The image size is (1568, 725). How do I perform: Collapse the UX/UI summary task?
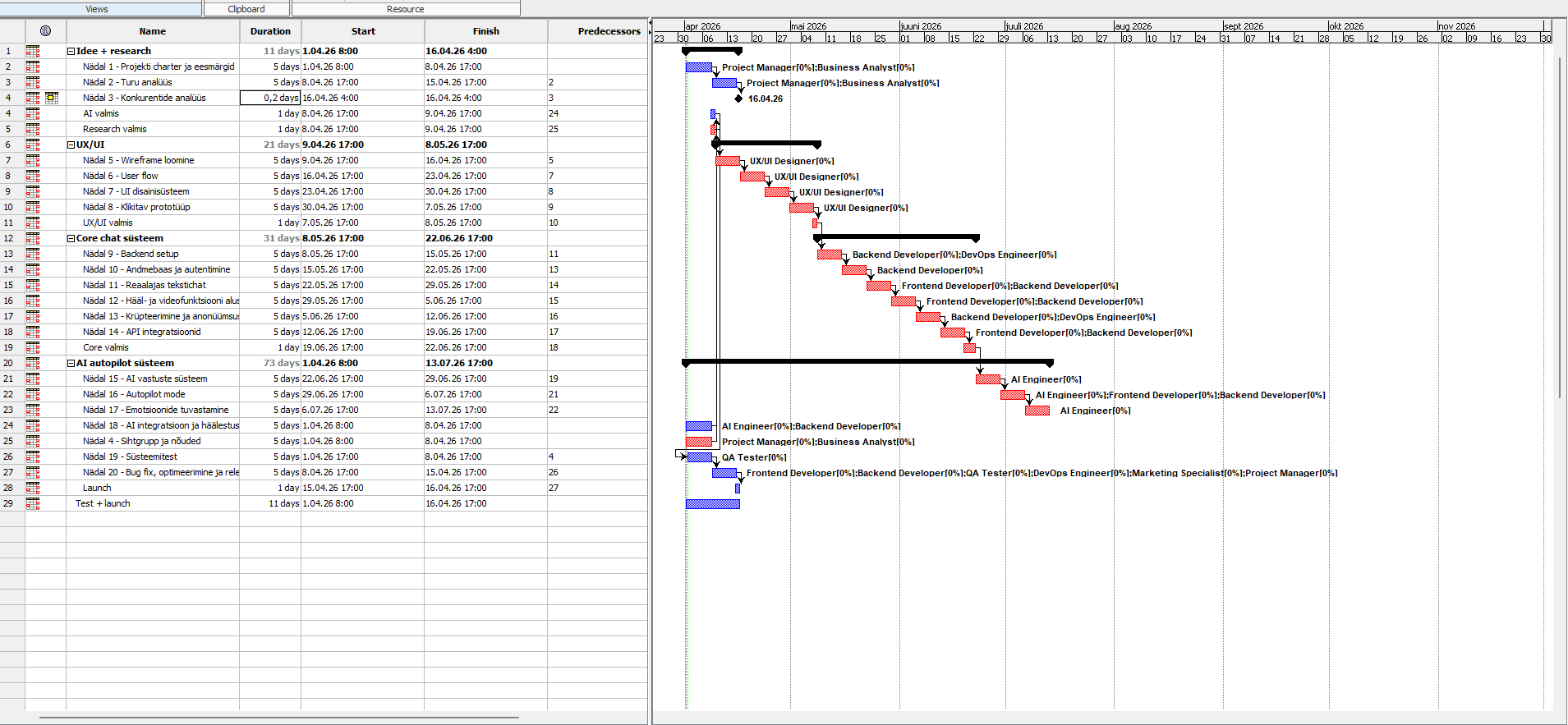click(71, 145)
